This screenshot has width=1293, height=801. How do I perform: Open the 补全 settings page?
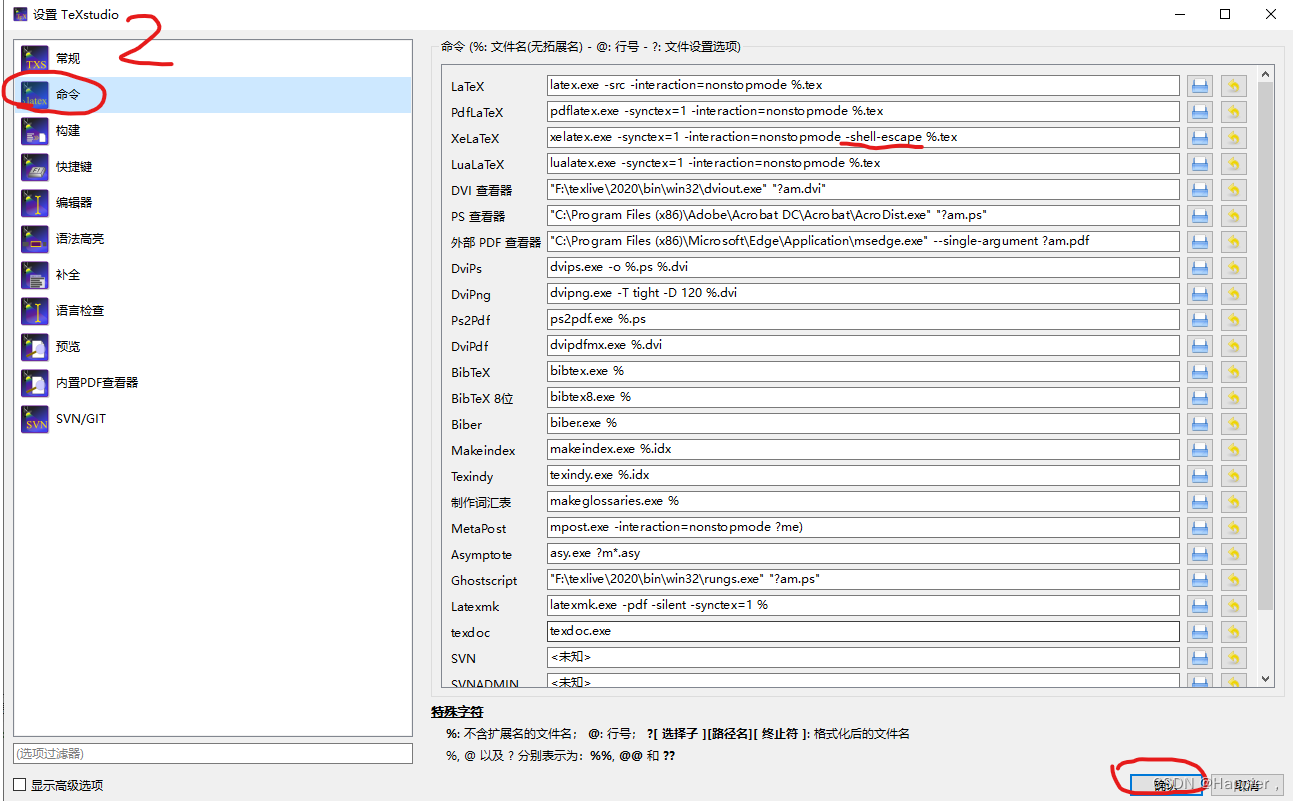(212, 275)
